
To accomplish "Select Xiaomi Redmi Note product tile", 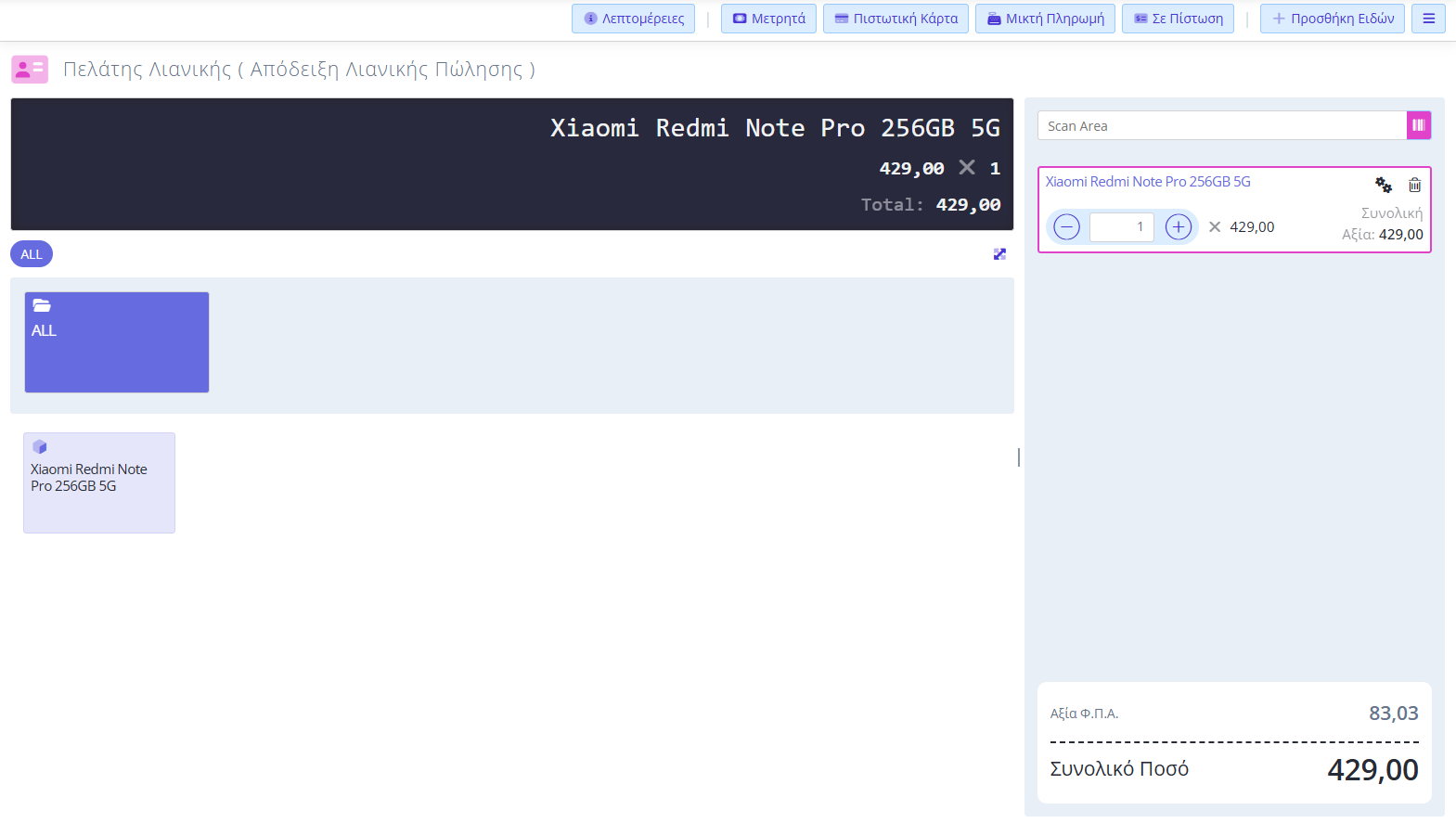I will [x=99, y=482].
